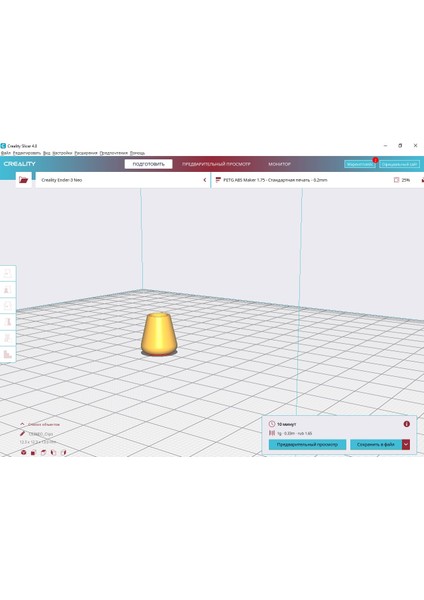Click the 10 минут print time text
This screenshot has width=424, height=600.
click(x=287, y=424)
